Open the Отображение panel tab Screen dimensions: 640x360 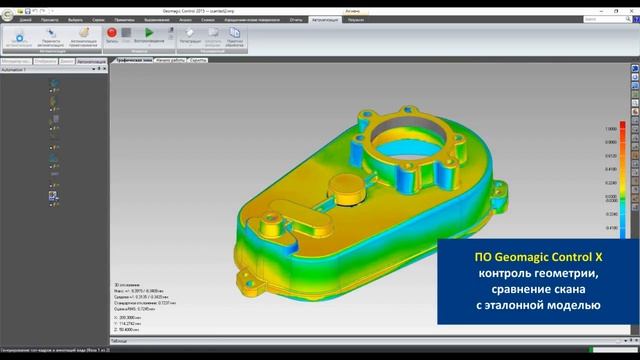click(45, 61)
